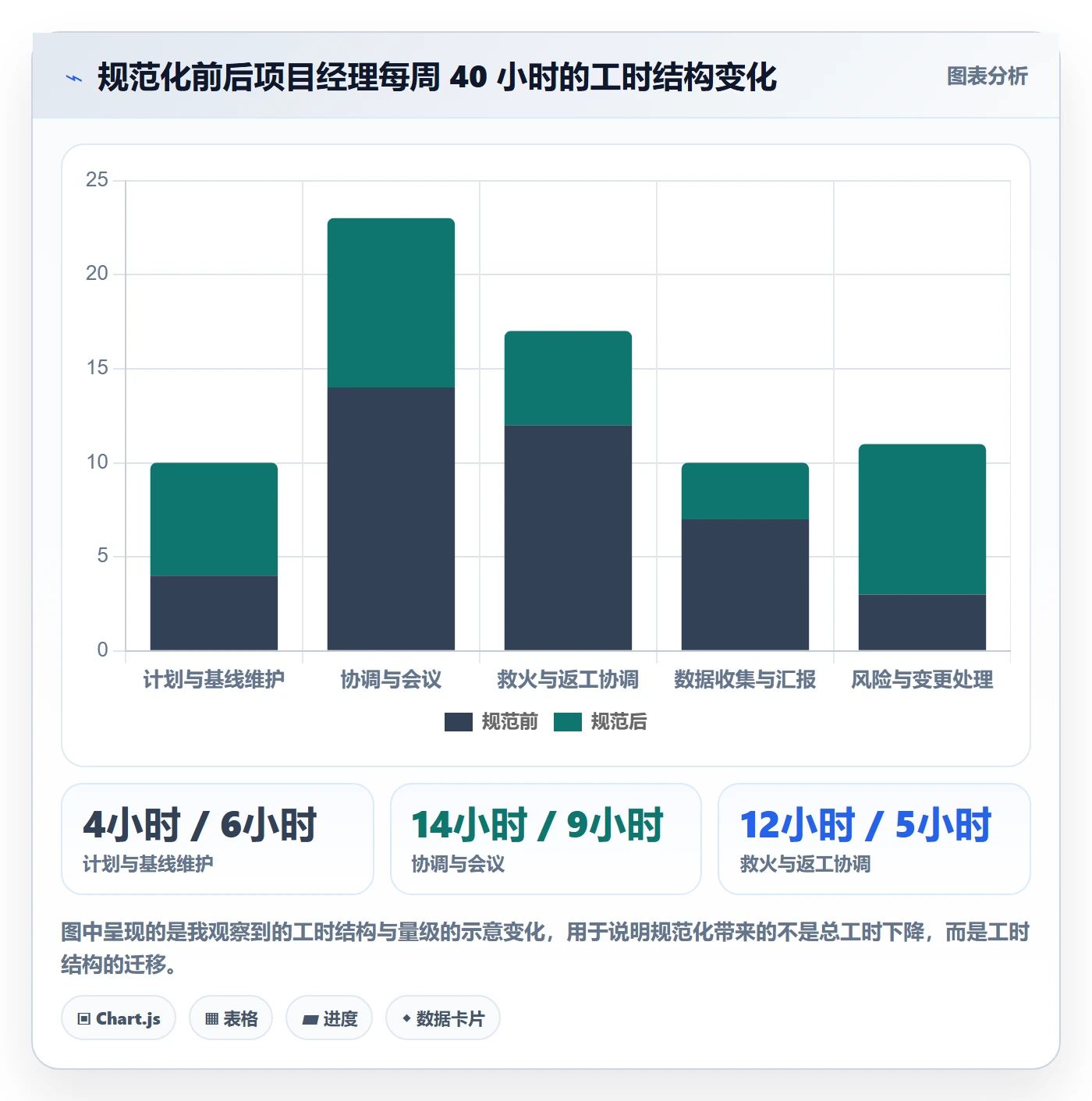
Task: Click the x-axis label 数据收集与汇报
Action: click(x=745, y=679)
